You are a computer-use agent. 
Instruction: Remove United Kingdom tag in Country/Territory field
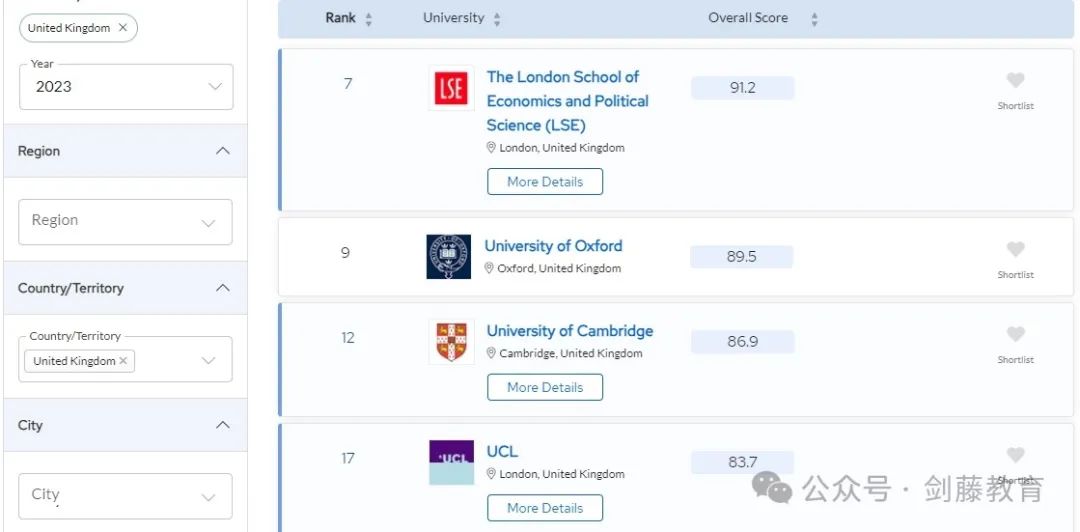[x=124, y=361]
